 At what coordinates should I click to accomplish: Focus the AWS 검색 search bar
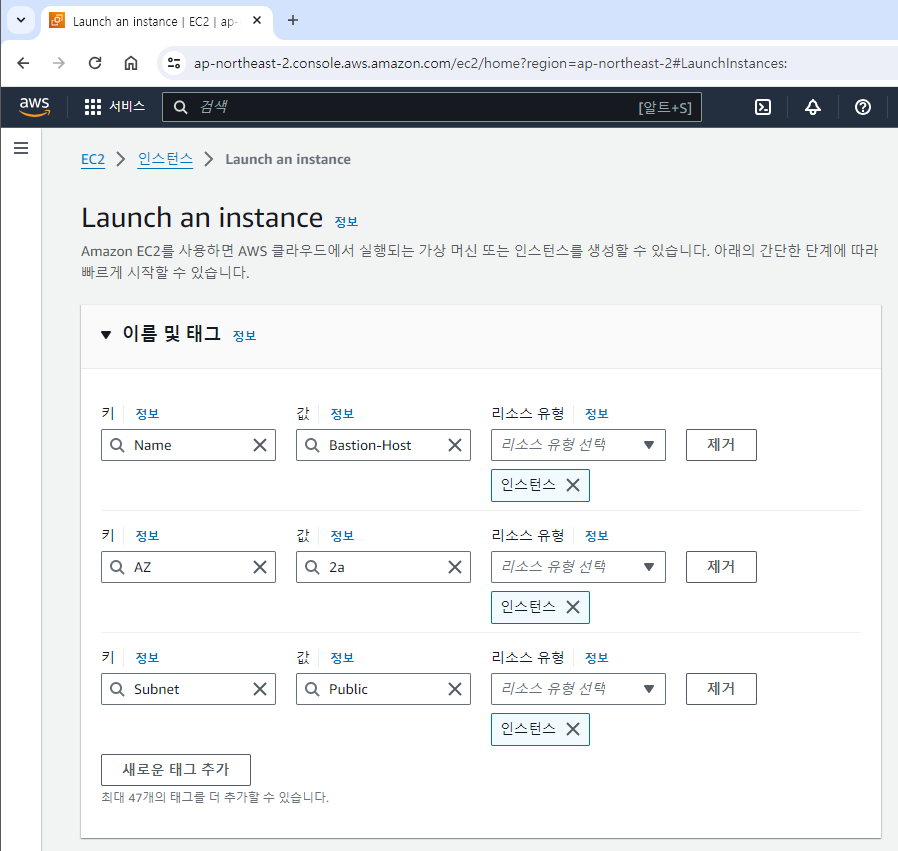pos(432,107)
